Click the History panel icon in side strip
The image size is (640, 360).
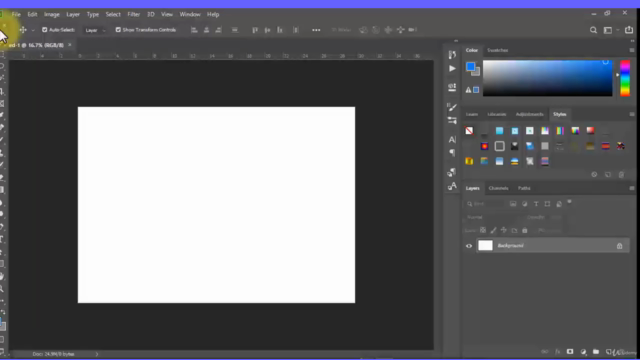[452, 54]
